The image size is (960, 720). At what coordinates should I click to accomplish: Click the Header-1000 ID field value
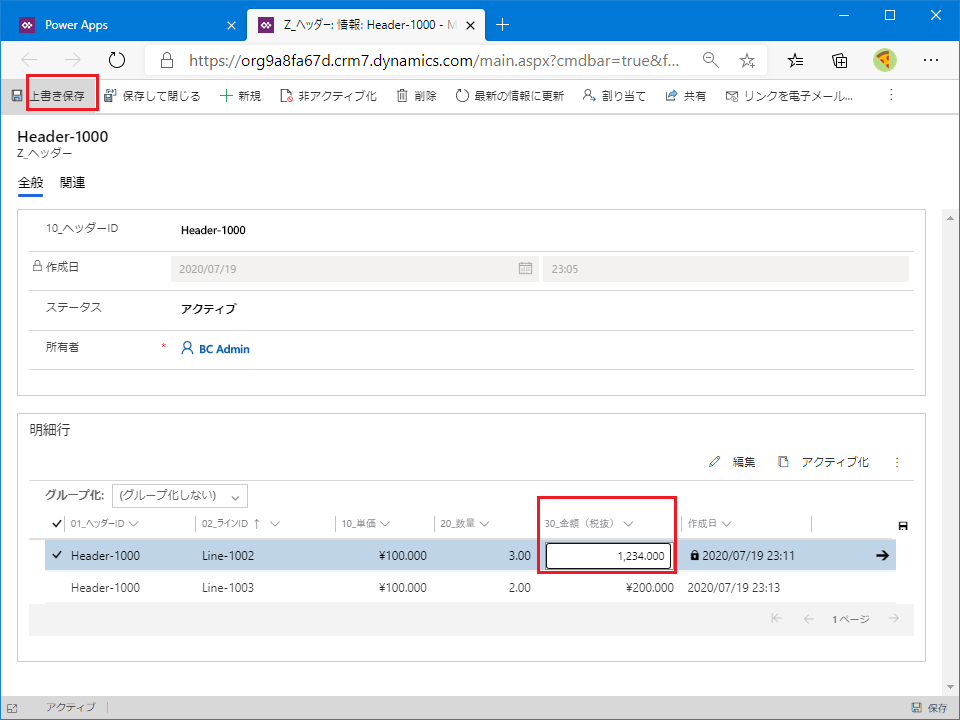213,230
